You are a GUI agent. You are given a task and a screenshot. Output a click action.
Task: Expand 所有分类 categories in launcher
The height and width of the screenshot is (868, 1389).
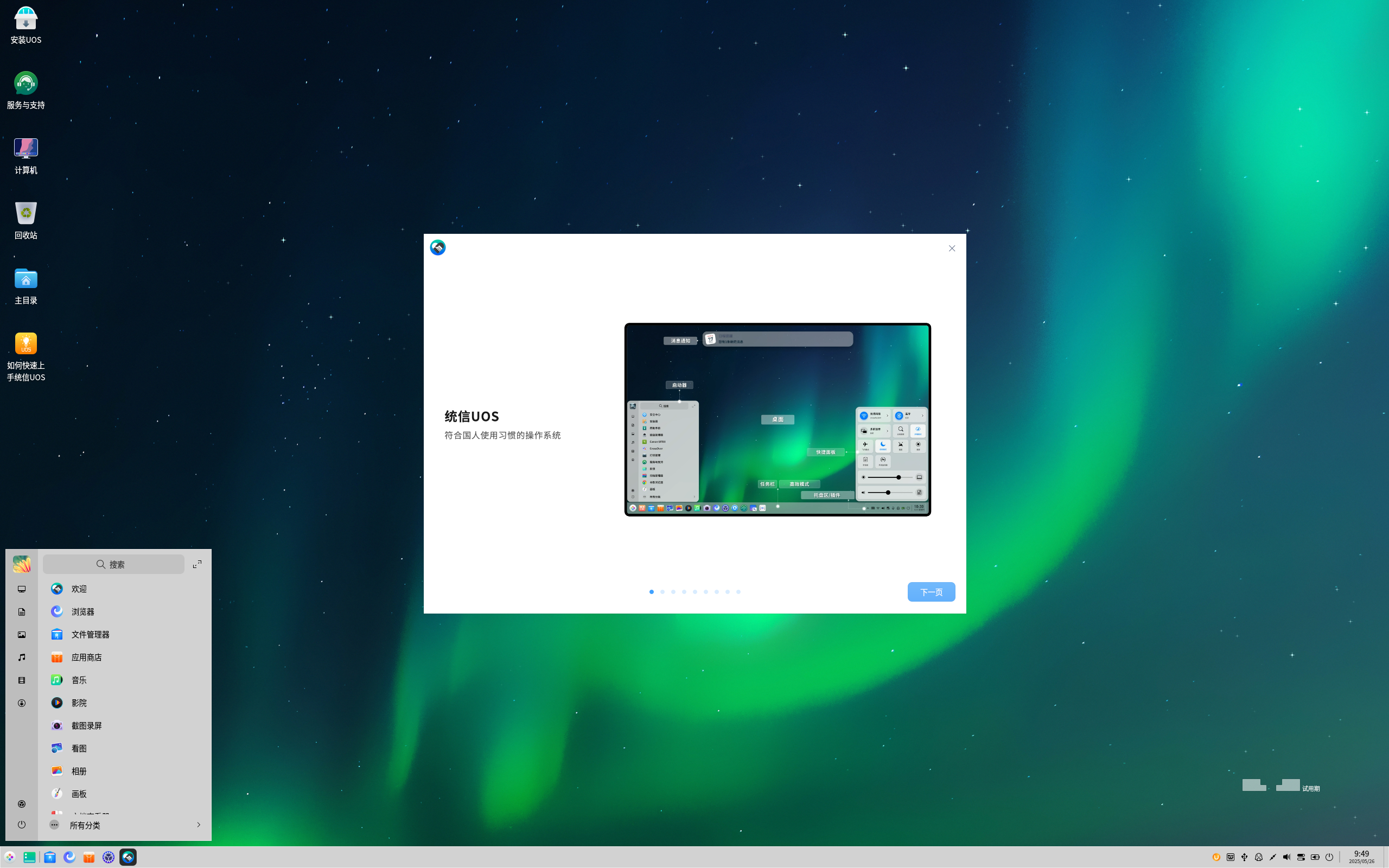click(125, 825)
